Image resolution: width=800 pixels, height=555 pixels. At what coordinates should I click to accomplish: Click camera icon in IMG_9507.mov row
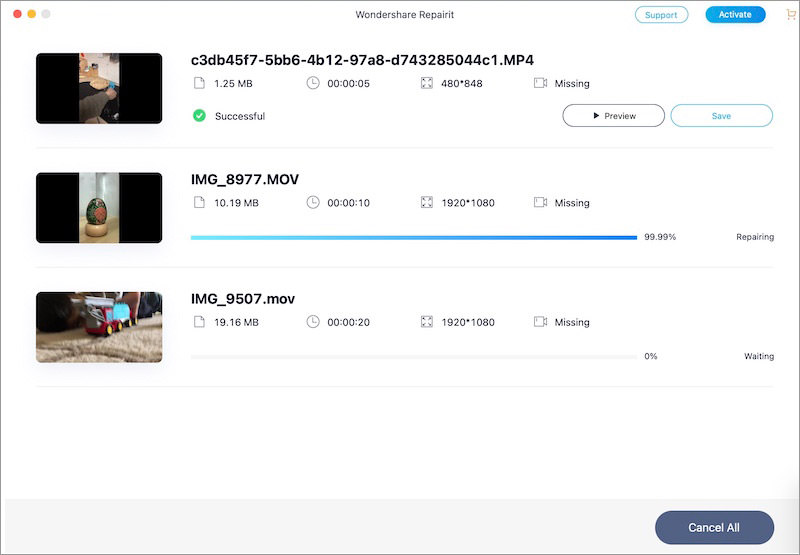[540, 322]
